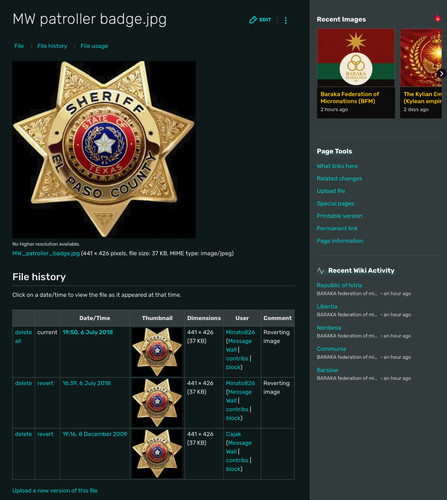
Task: Open Special pages link
Action: [x=335, y=203]
